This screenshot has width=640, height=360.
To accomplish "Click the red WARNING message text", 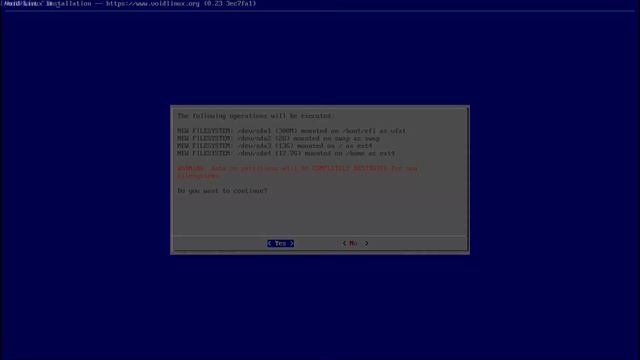I will (x=297, y=172).
